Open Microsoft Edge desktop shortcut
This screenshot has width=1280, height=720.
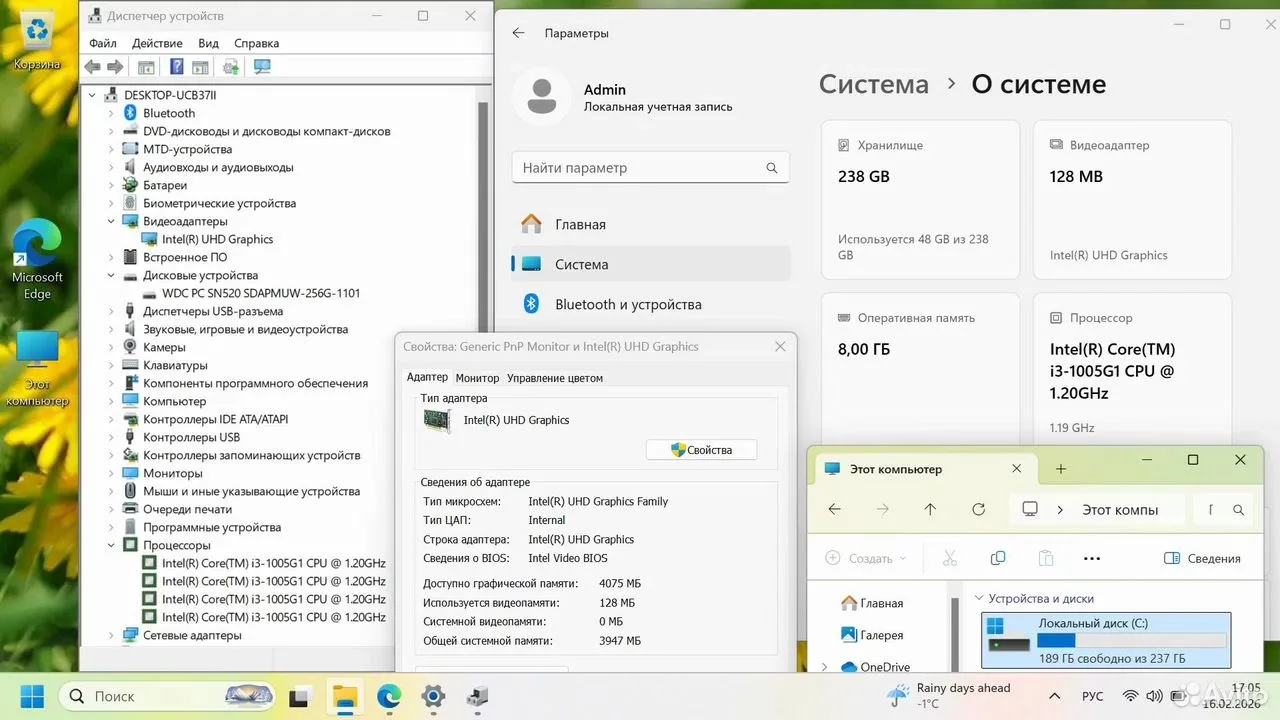pyautogui.click(x=37, y=260)
